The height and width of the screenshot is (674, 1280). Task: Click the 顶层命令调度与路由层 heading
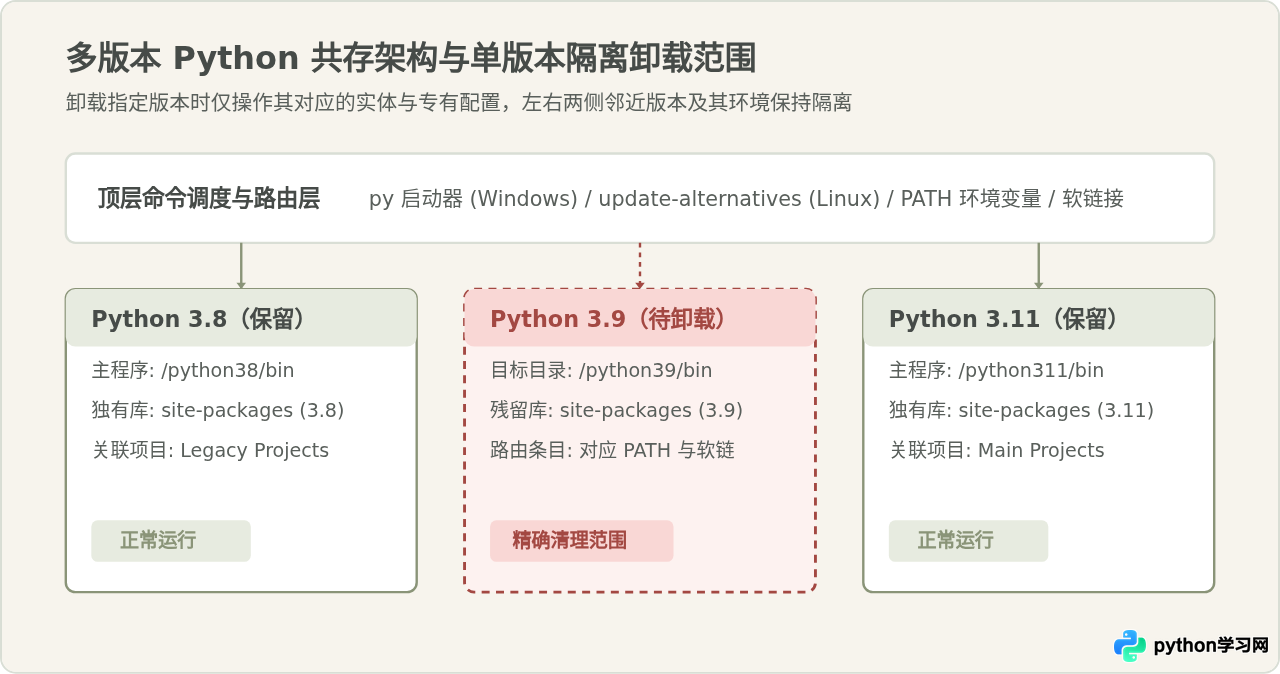209,198
